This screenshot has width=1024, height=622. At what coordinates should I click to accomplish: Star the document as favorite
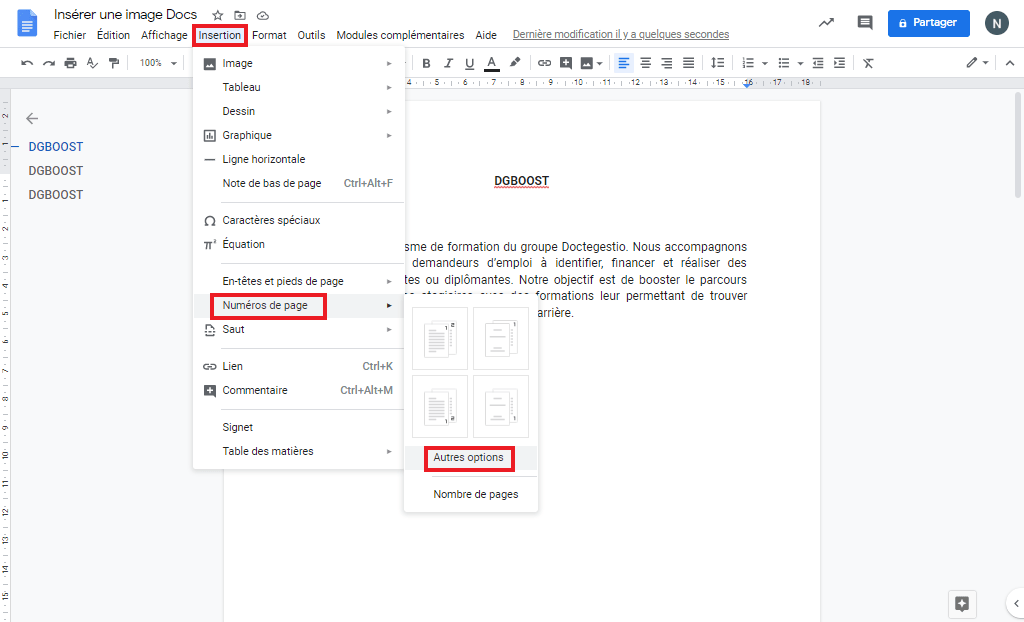click(x=216, y=15)
